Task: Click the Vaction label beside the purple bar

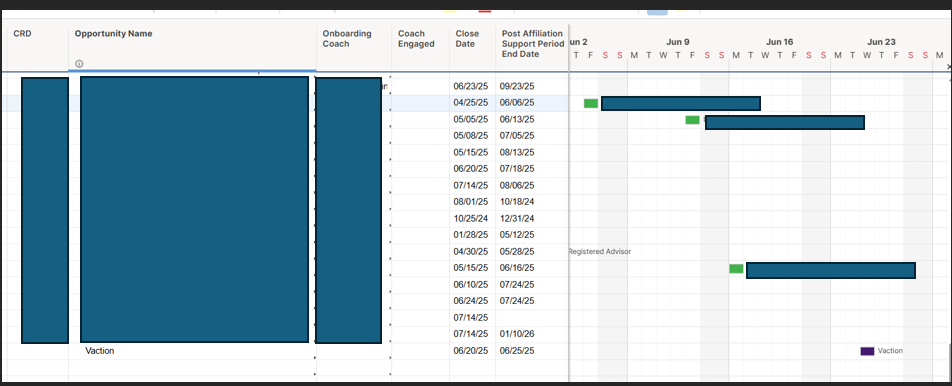Action: (x=890, y=351)
